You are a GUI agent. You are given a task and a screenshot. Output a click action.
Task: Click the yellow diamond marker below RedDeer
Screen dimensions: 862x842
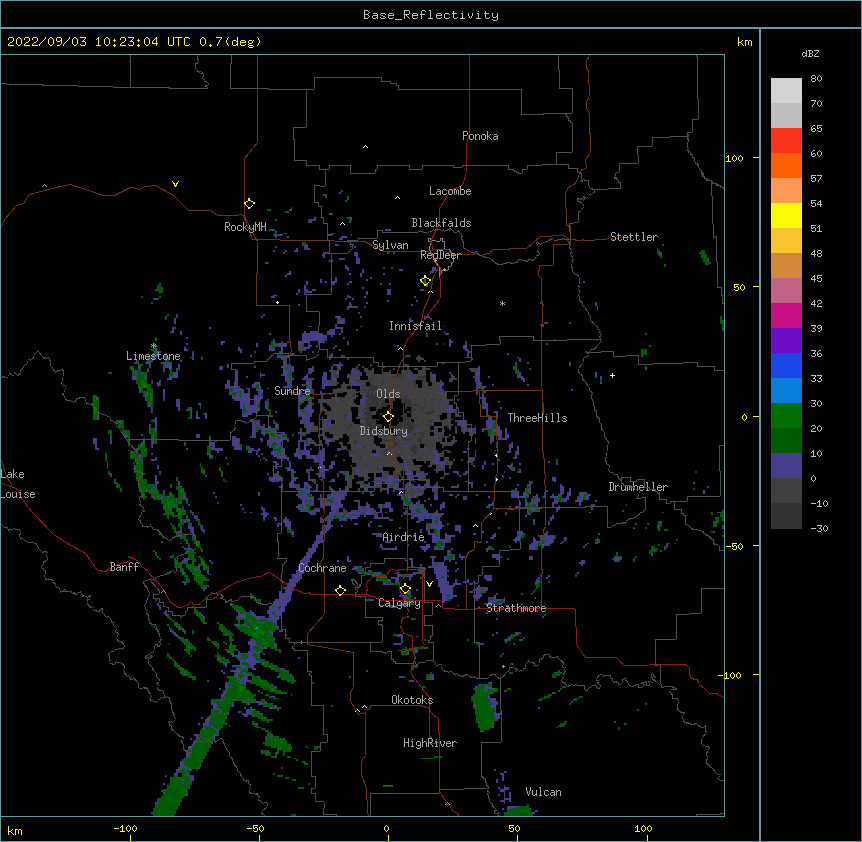pos(425,281)
